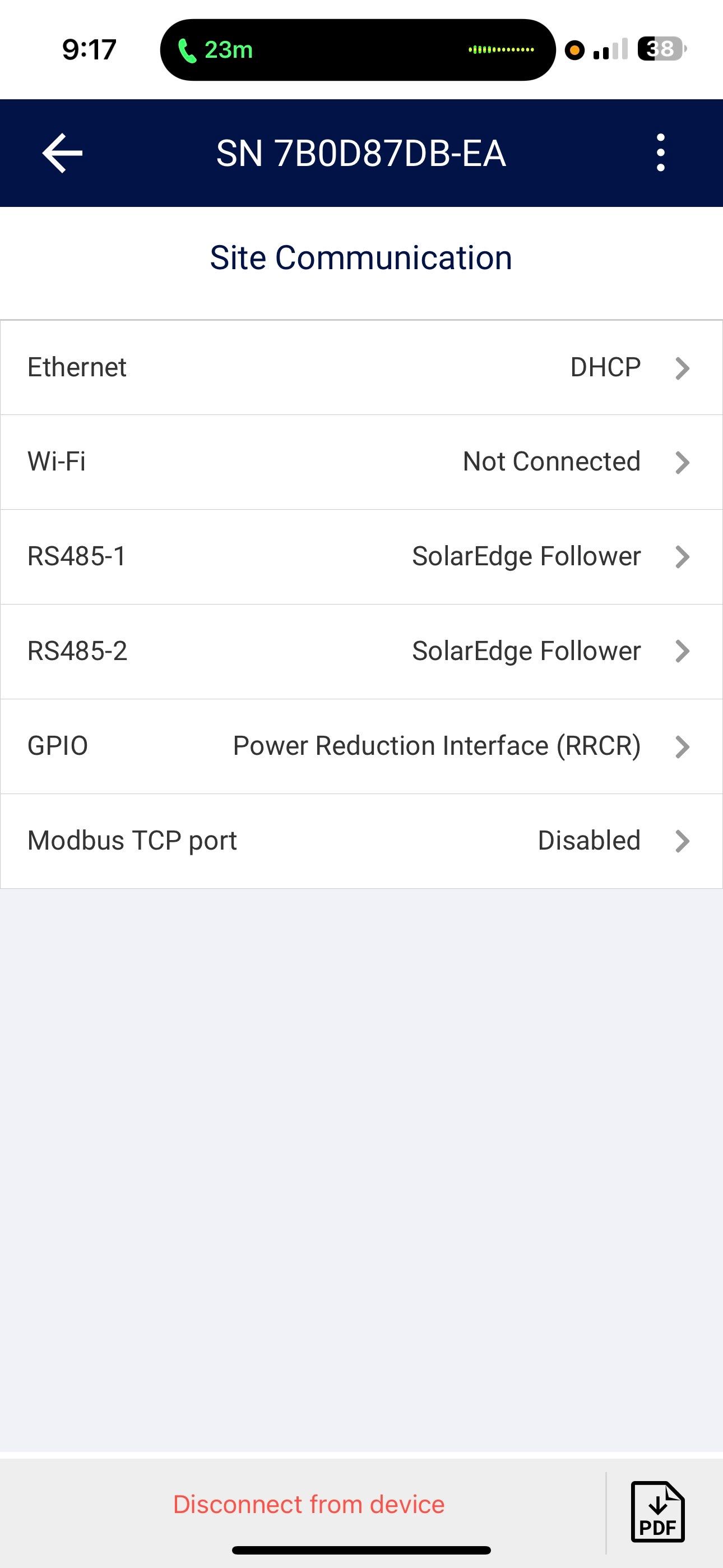Tap the call audio waveform icon
This screenshot has height=1568, width=723.
[x=501, y=50]
